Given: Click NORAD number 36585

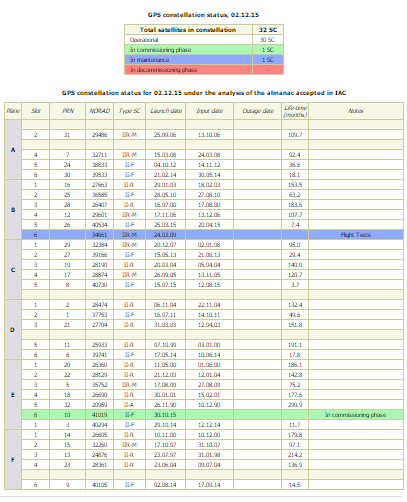Looking at the screenshot, I should click(x=99, y=195).
